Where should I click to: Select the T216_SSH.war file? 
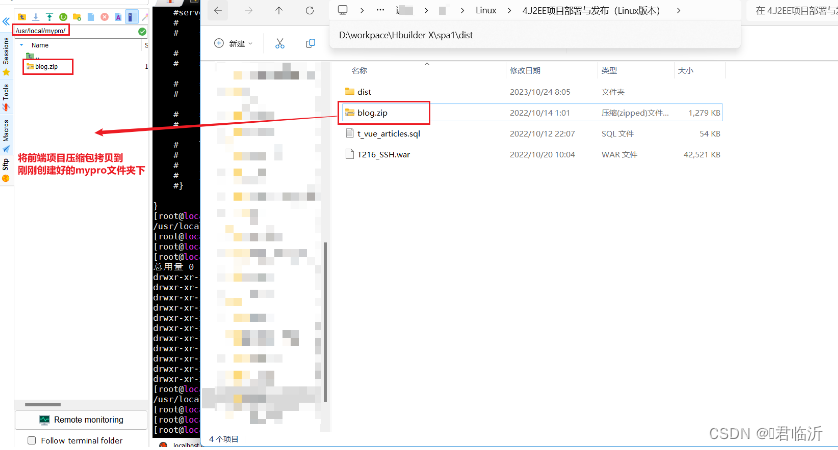tap(384, 154)
